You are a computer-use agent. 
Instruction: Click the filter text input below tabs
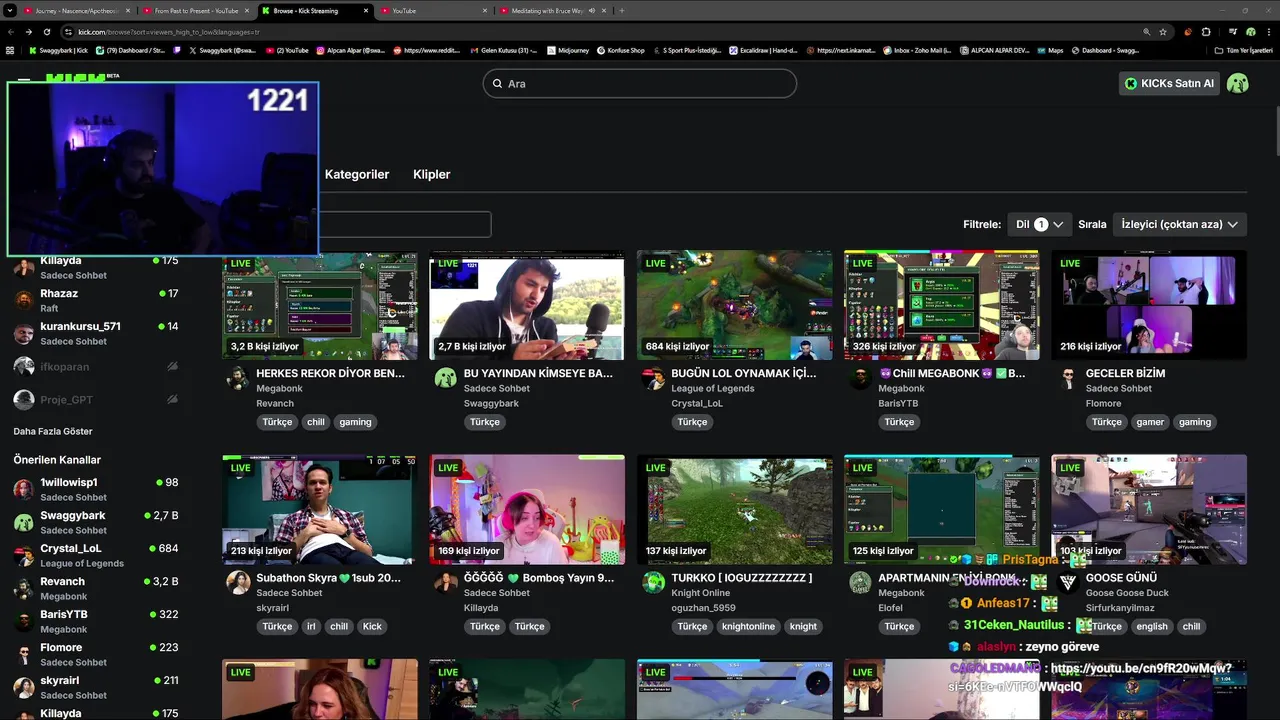coord(404,224)
